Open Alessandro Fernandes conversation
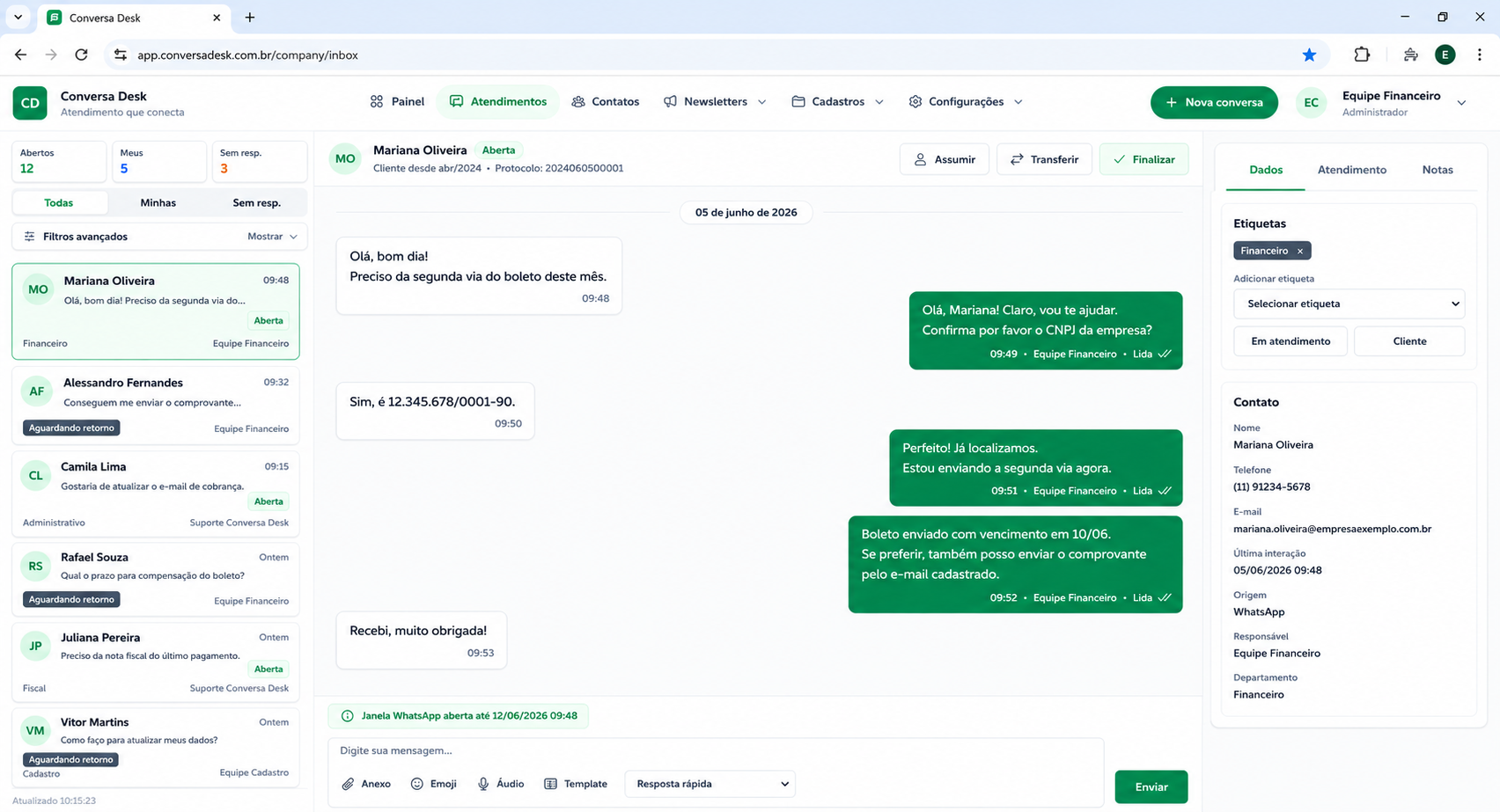Viewport: 1500px width, 812px height. (x=156, y=405)
